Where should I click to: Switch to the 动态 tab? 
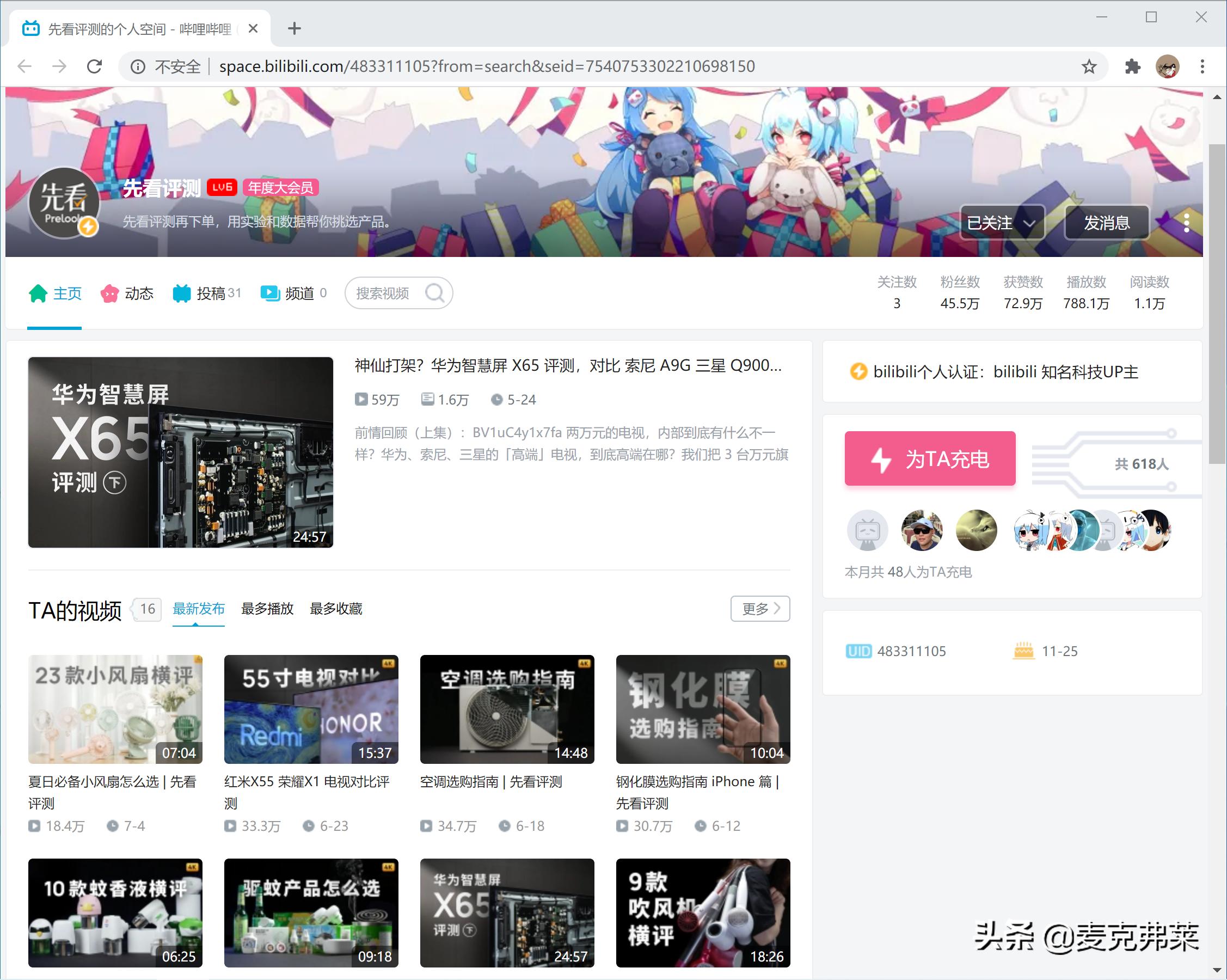coord(127,293)
